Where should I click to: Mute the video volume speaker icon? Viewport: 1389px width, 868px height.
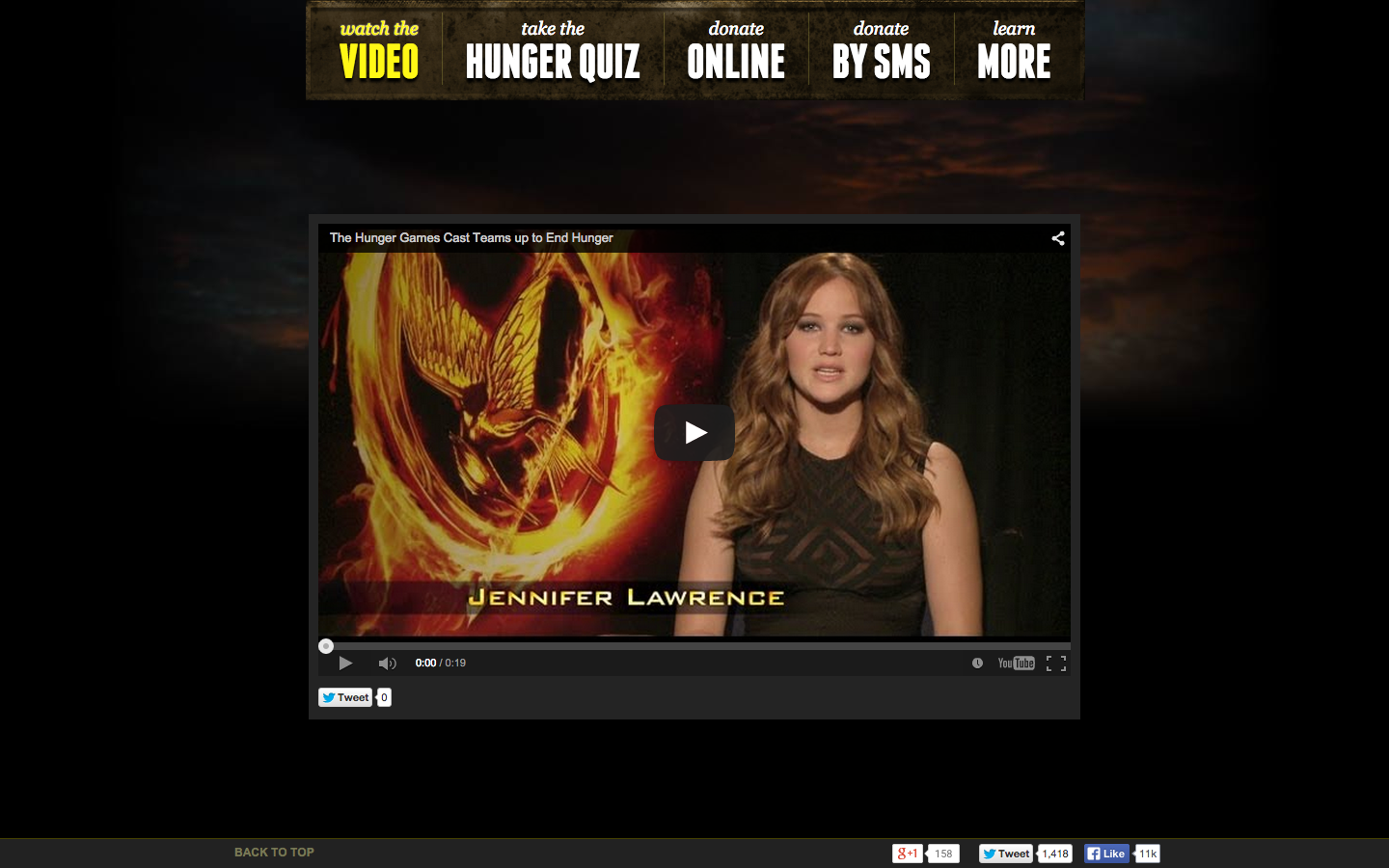[x=387, y=664]
